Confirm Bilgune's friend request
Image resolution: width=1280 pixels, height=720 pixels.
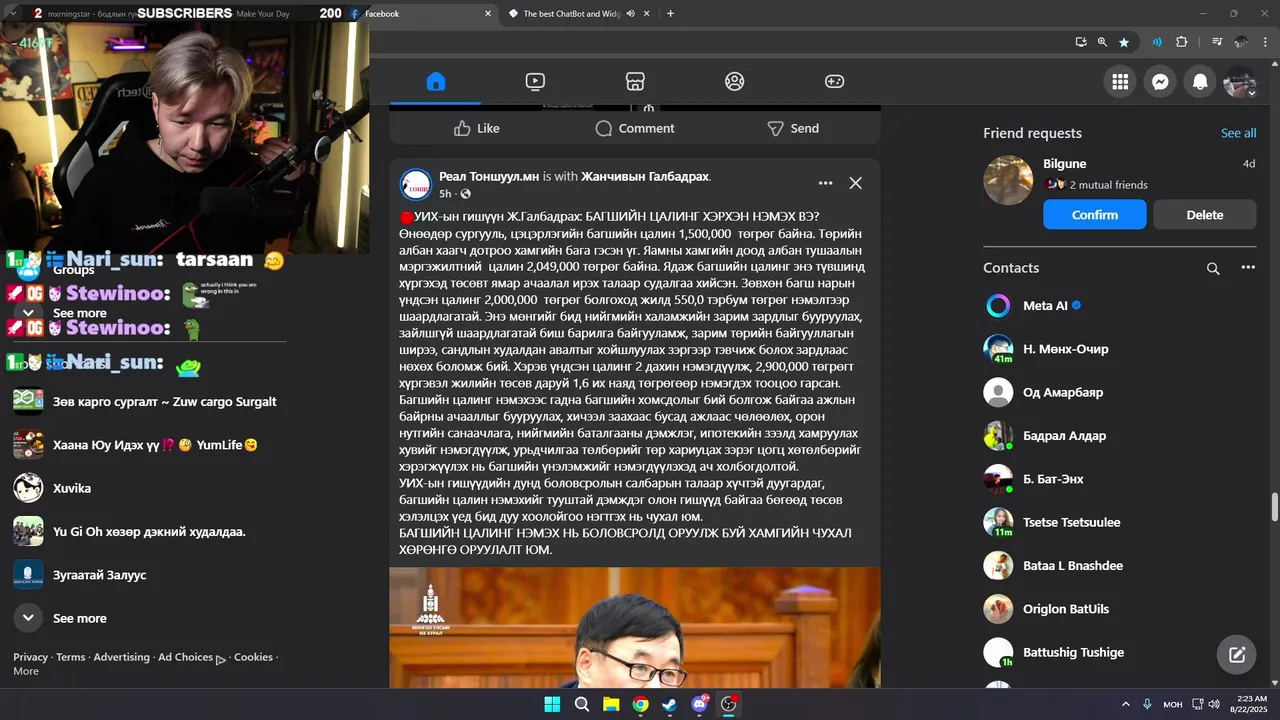[1095, 215]
